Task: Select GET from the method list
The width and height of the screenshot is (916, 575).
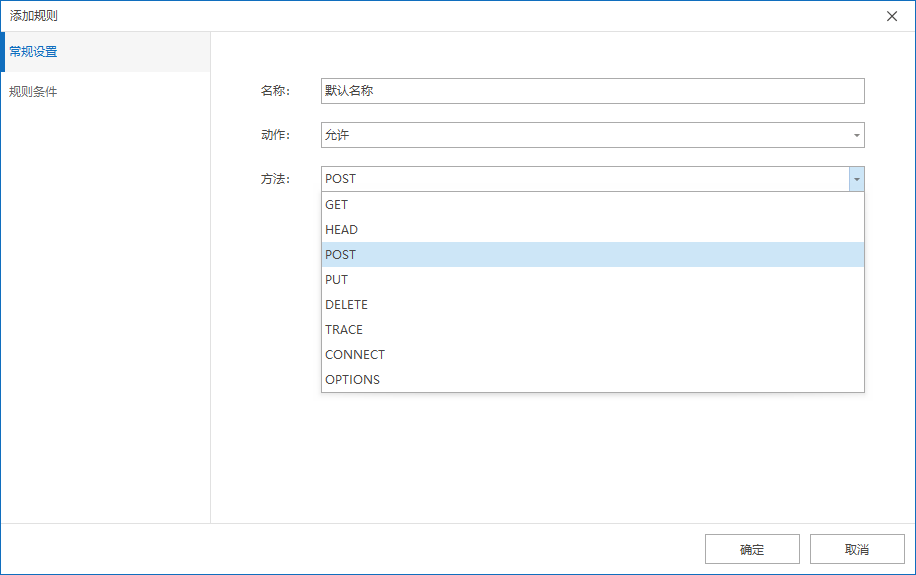Action: coord(592,204)
